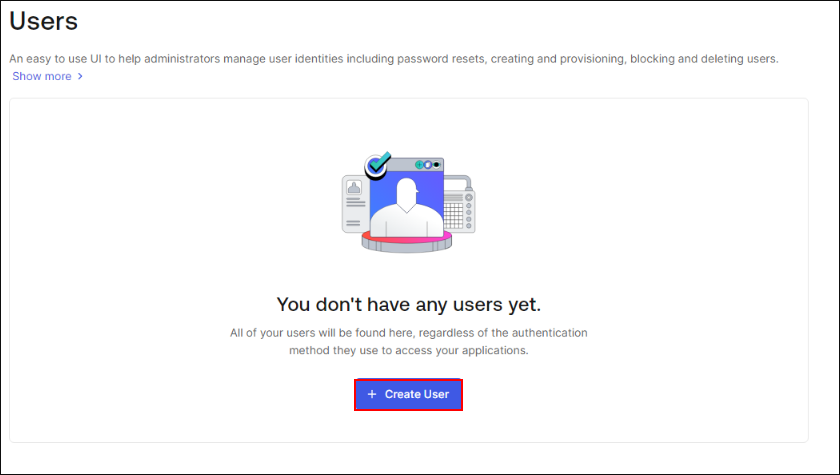Click the plus icon on Create User
The height and width of the screenshot is (475, 840).
tap(372, 394)
